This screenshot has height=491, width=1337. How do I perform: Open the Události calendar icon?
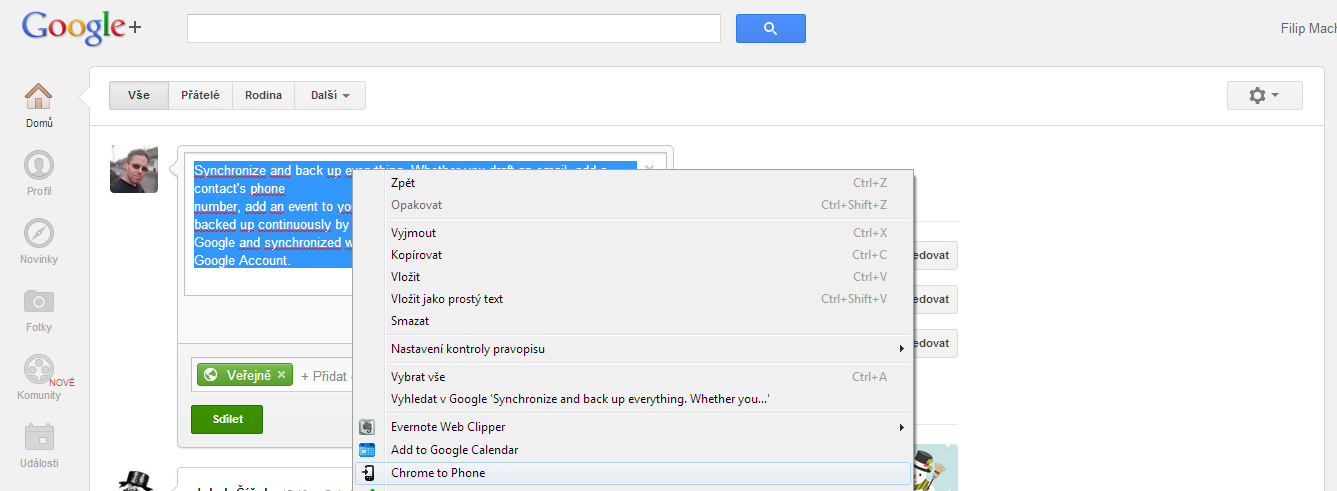coord(39,437)
